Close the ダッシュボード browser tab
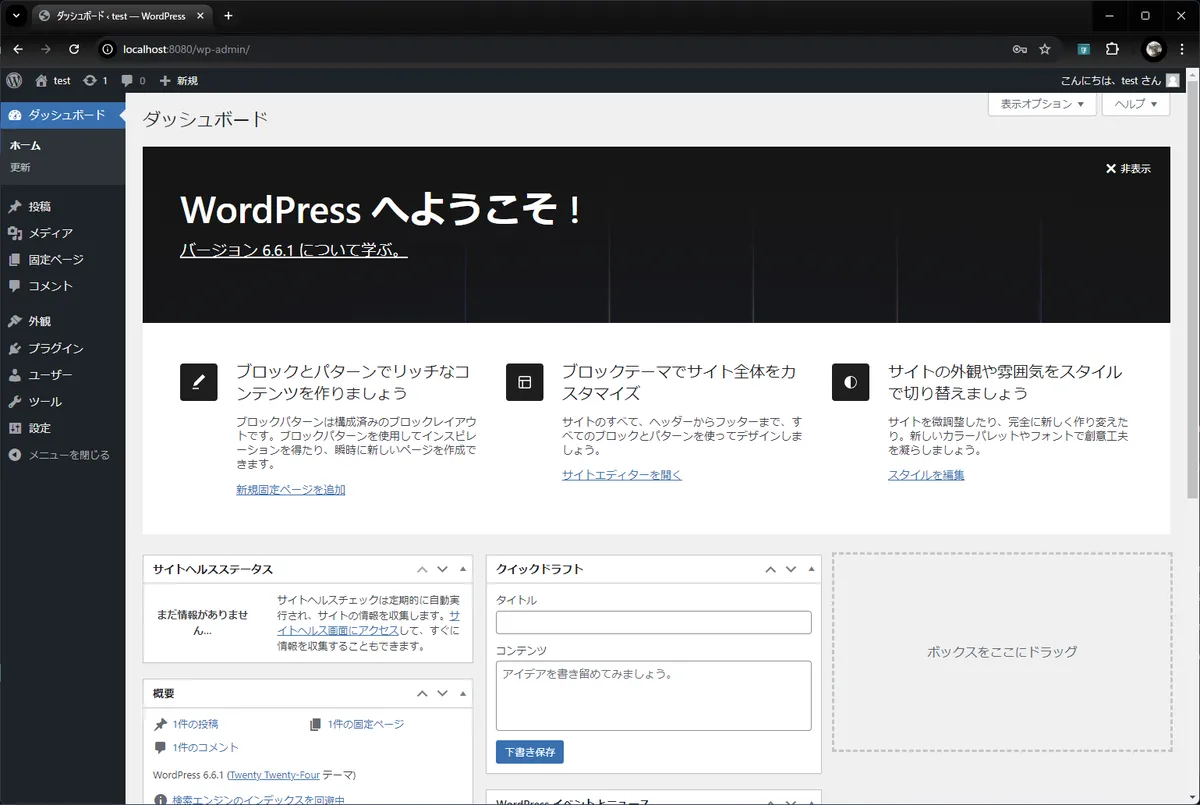1200x805 pixels. [x=201, y=16]
